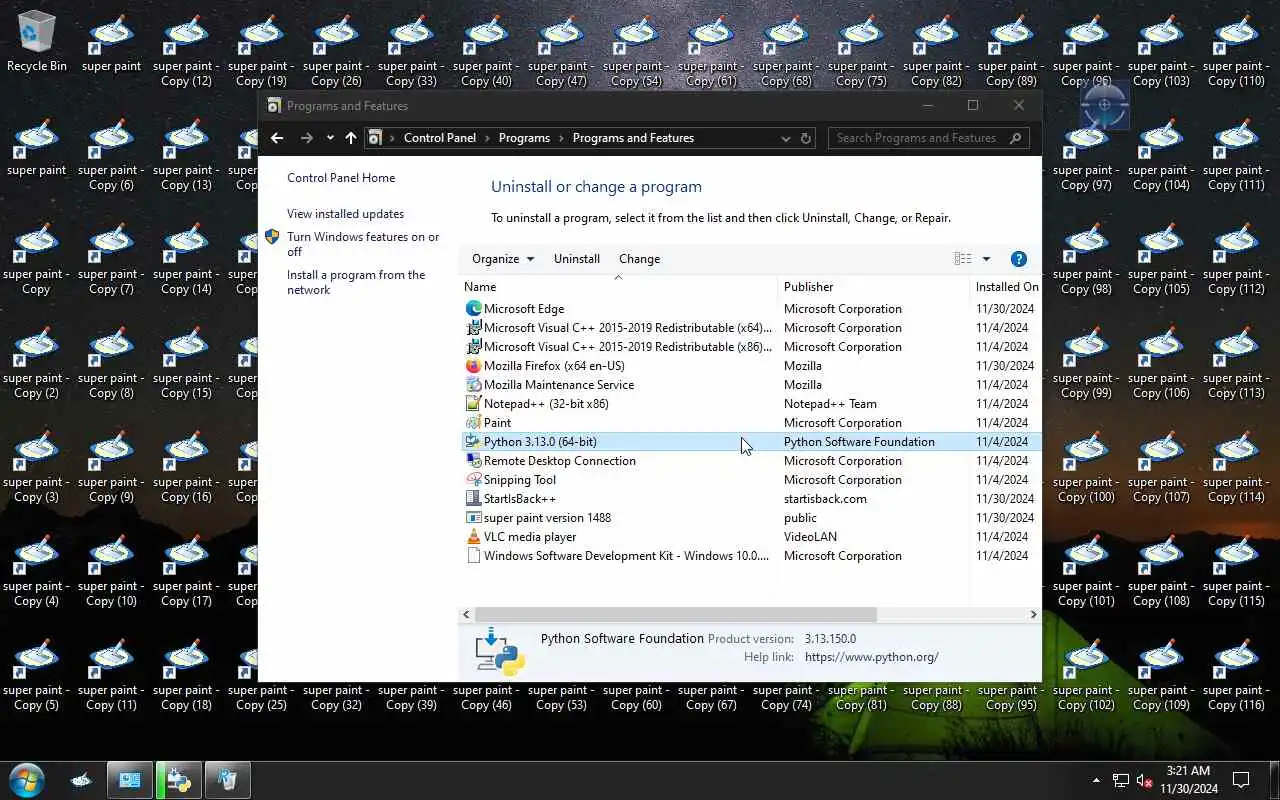Open recent locations dropdown arrow
This screenshot has height=800, width=1280.
330,138
